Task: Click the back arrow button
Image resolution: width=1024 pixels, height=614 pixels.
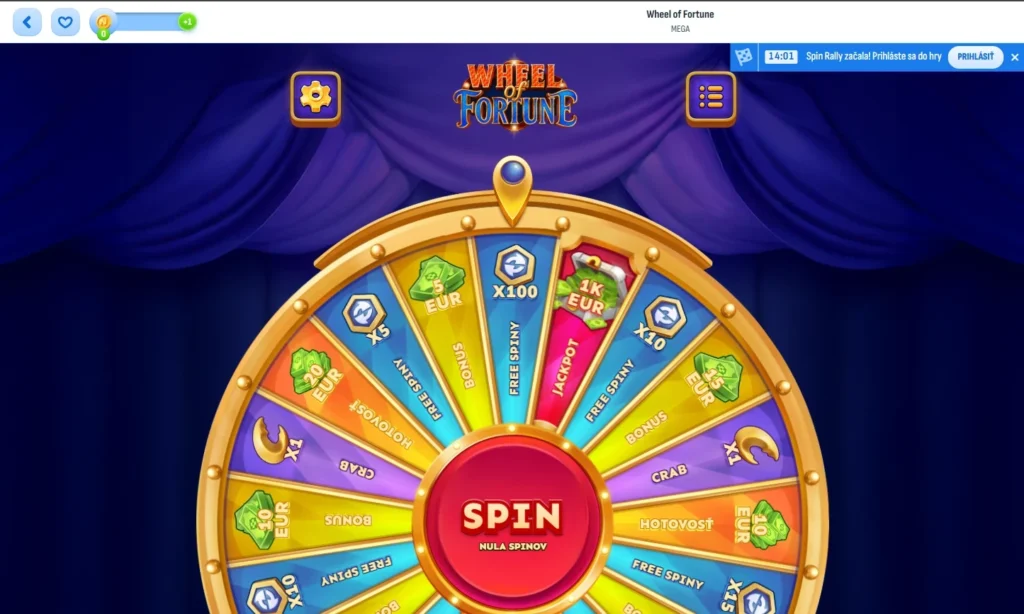Action: pos(27,22)
